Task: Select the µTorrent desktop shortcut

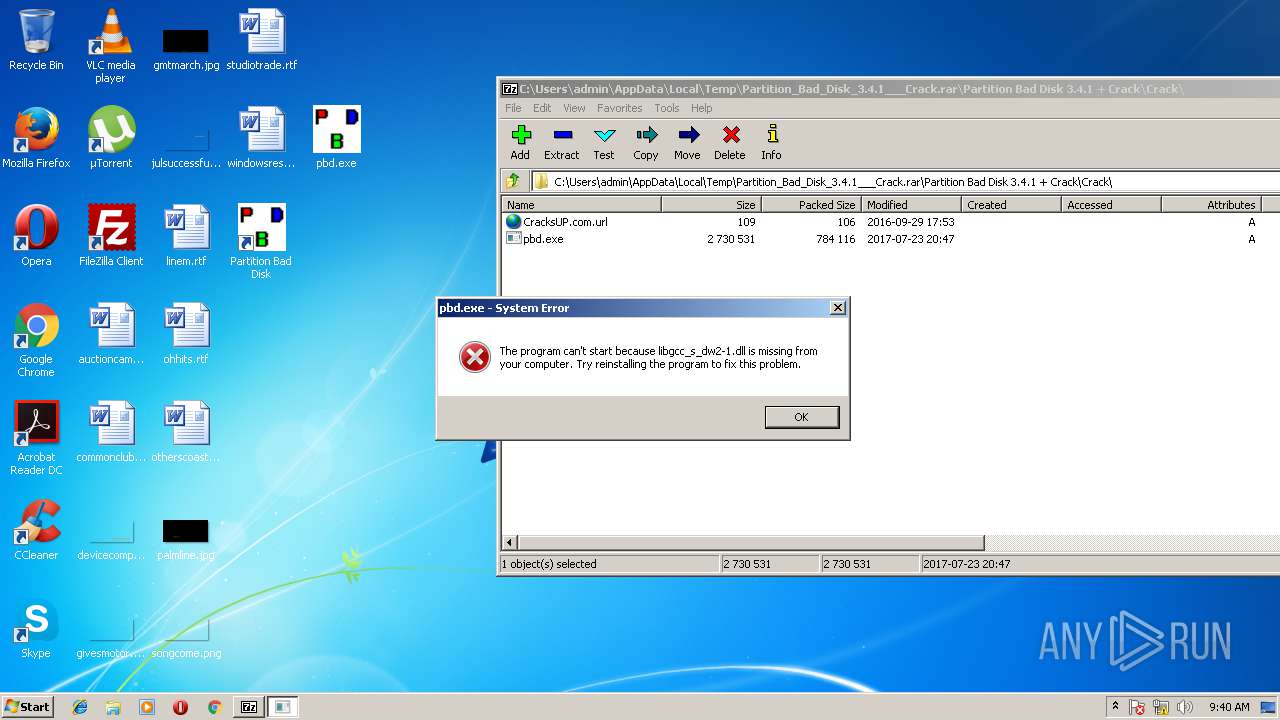Action: coord(110,138)
